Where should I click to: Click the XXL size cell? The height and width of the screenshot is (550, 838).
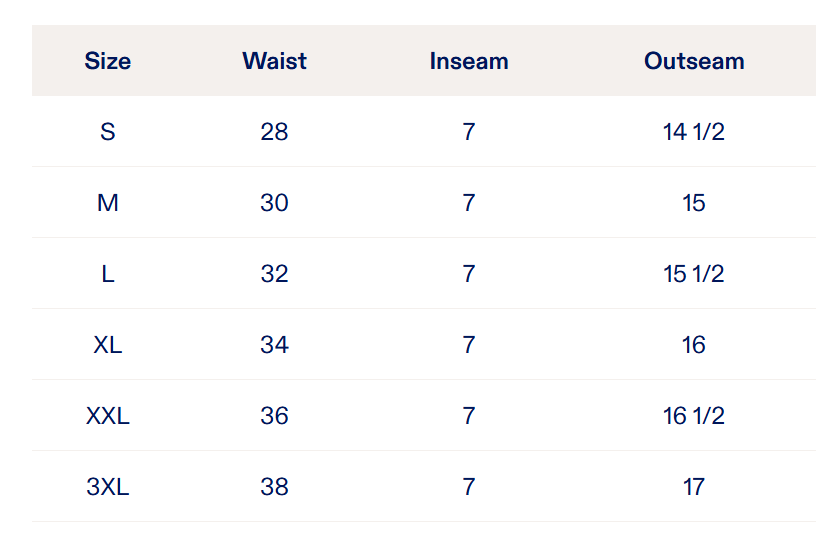(108, 416)
